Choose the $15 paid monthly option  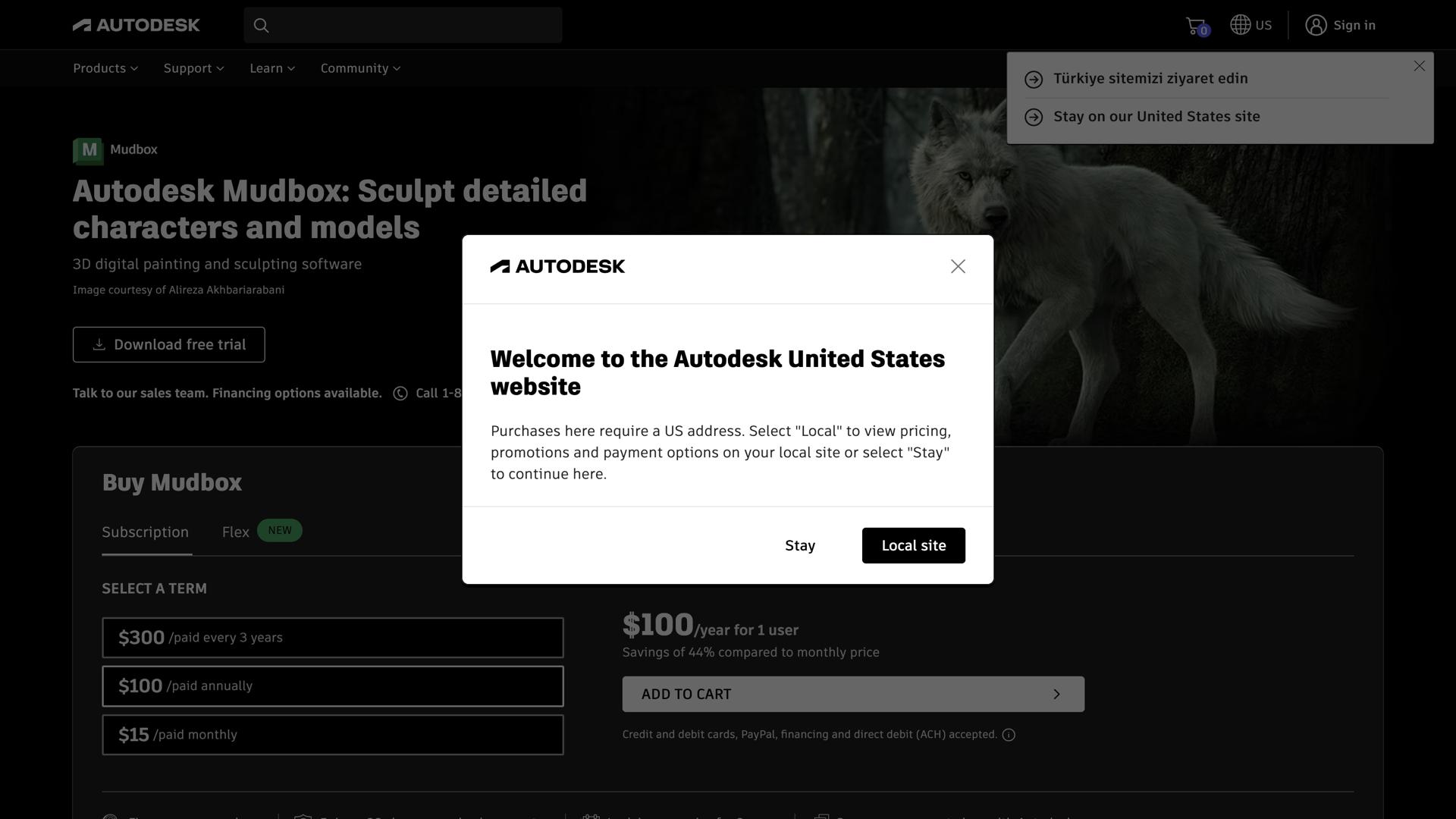tap(333, 735)
